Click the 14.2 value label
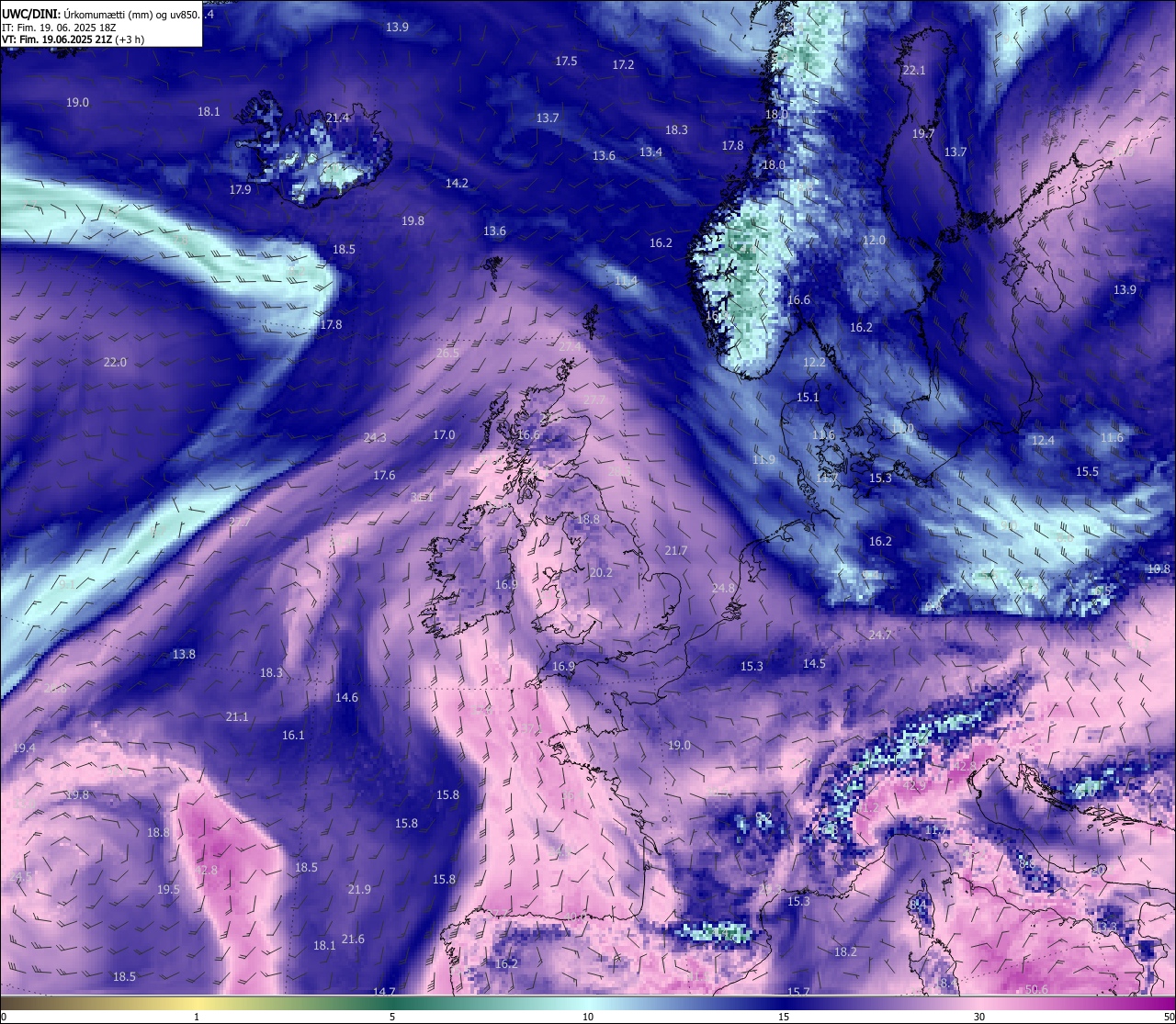This screenshot has height=1024, width=1176. (457, 183)
